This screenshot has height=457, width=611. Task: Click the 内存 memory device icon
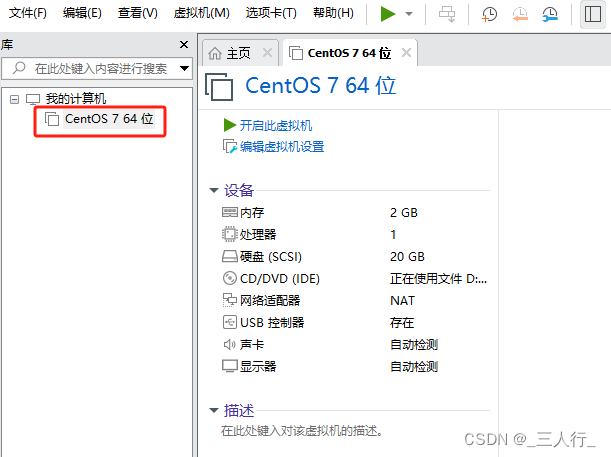click(x=230, y=212)
